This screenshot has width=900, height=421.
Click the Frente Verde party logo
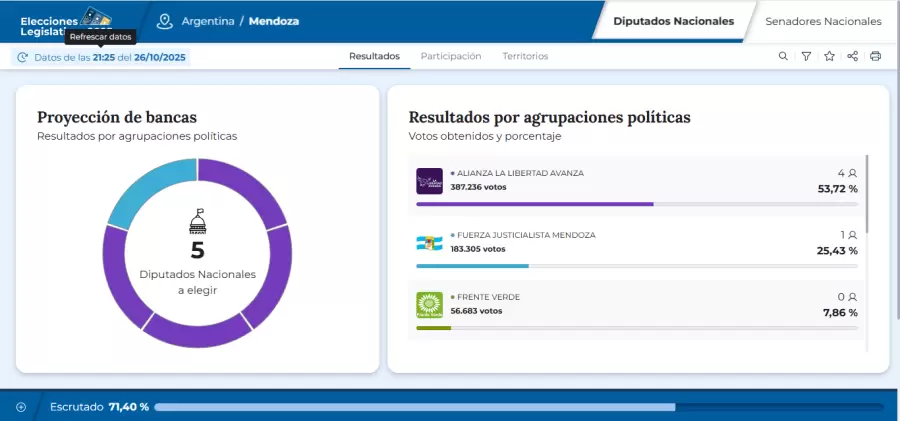[x=429, y=305]
